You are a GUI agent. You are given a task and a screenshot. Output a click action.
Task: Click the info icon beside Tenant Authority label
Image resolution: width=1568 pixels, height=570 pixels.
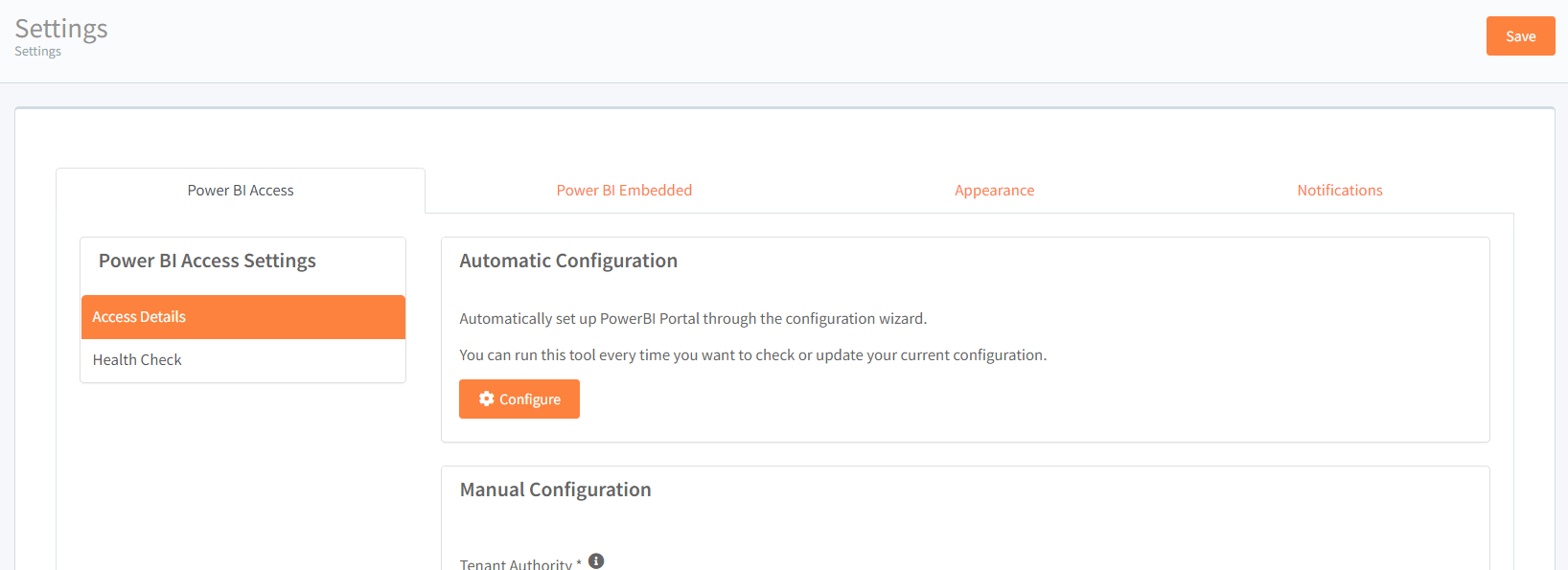pyautogui.click(x=596, y=560)
